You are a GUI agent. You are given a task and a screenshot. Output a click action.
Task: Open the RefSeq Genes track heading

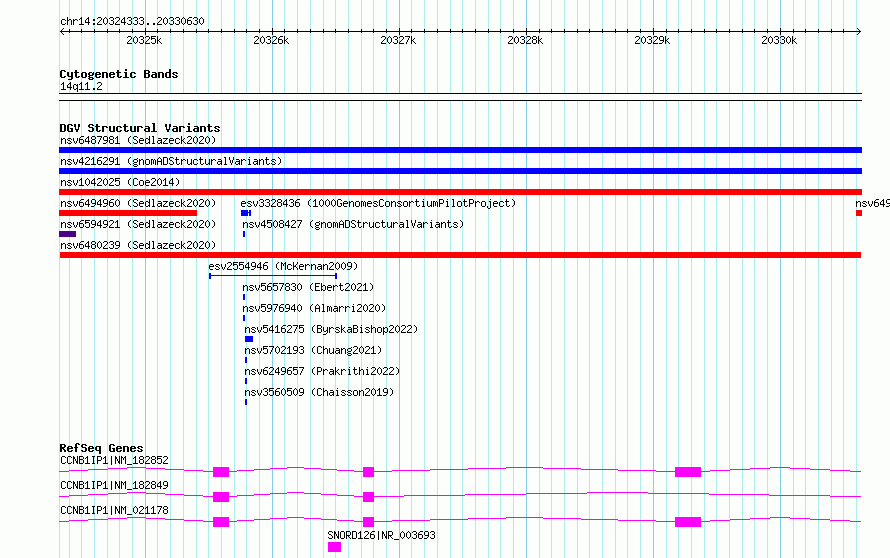(101, 448)
